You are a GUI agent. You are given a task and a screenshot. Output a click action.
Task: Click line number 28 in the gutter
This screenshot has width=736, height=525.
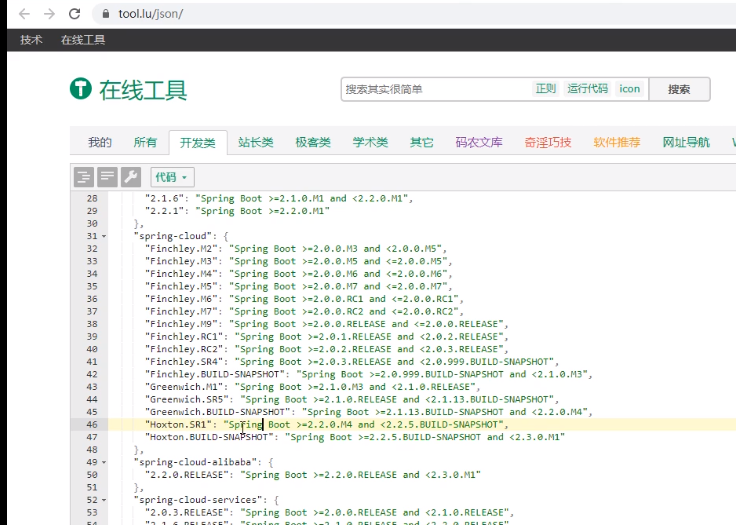pyautogui.click(x=92, y=199)
